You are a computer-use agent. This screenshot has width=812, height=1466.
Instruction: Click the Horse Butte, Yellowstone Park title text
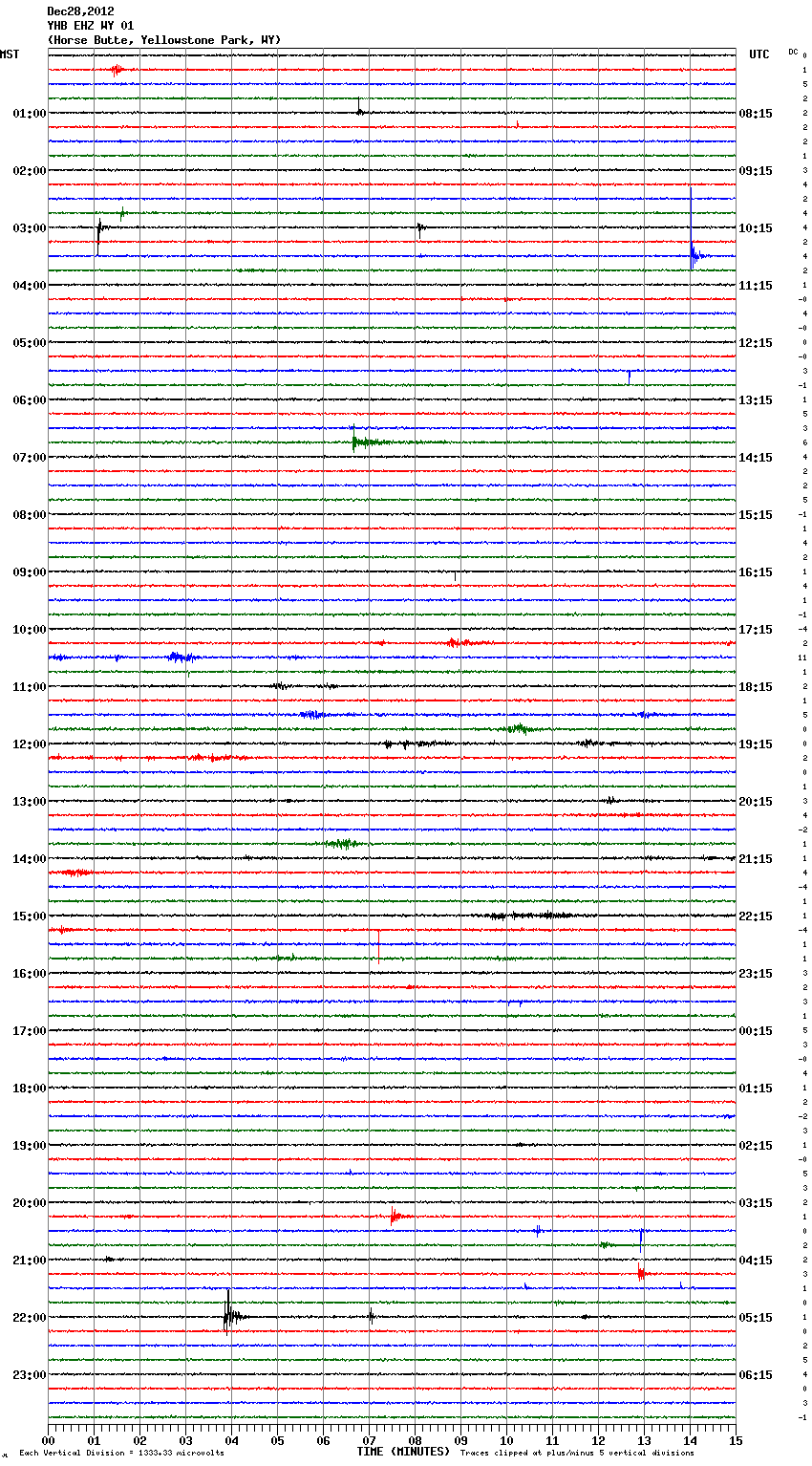[x=163, y=40]
